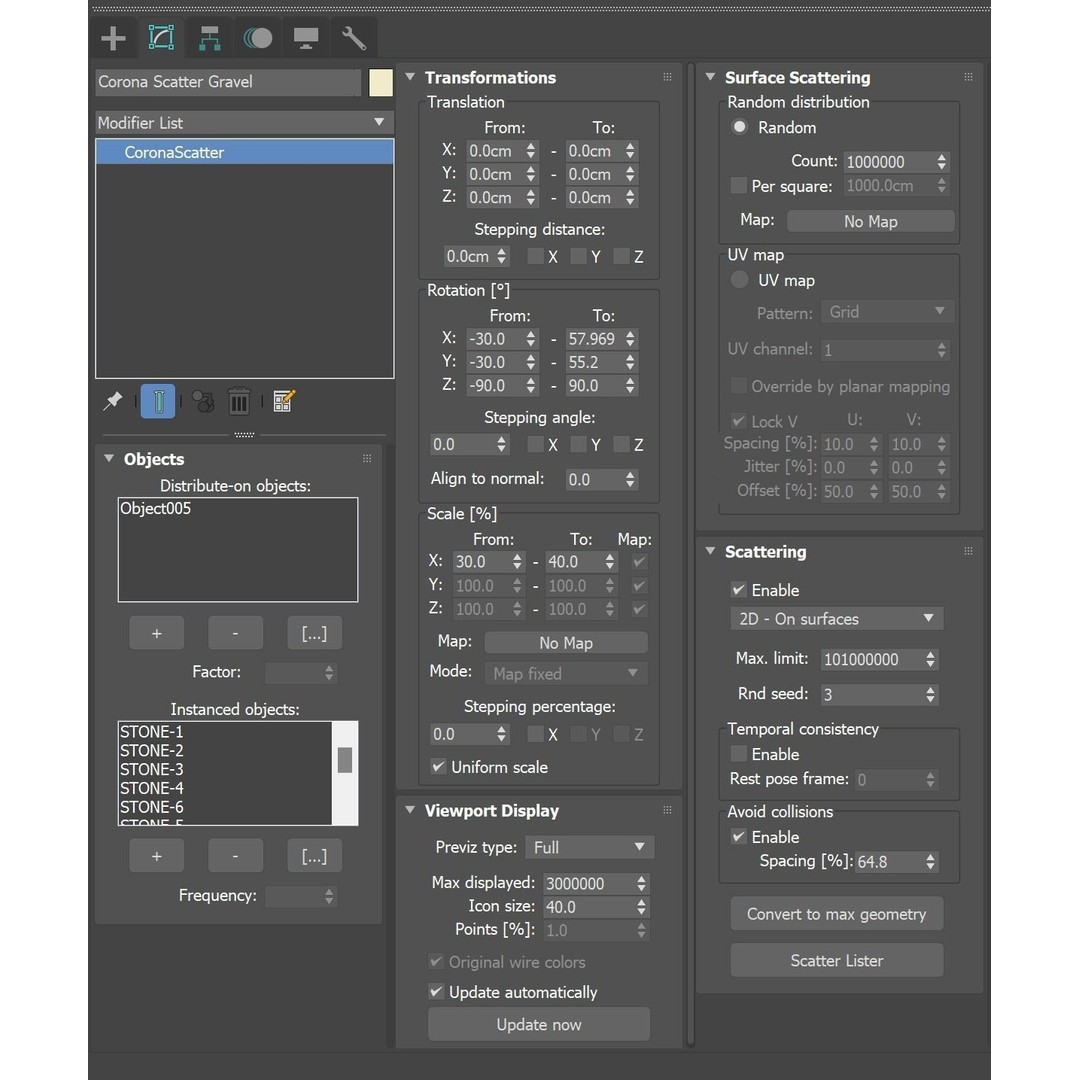Viewport: 1080px width, 1080px height.
Task: Click Scale Map No Map button
Action: pos(565,643)
